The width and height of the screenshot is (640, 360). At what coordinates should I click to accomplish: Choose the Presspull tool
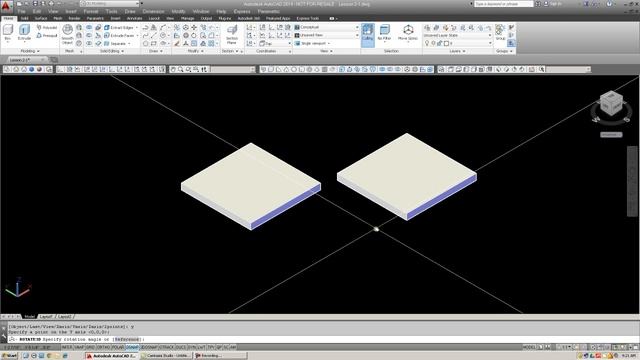click(x=47, y=36)
